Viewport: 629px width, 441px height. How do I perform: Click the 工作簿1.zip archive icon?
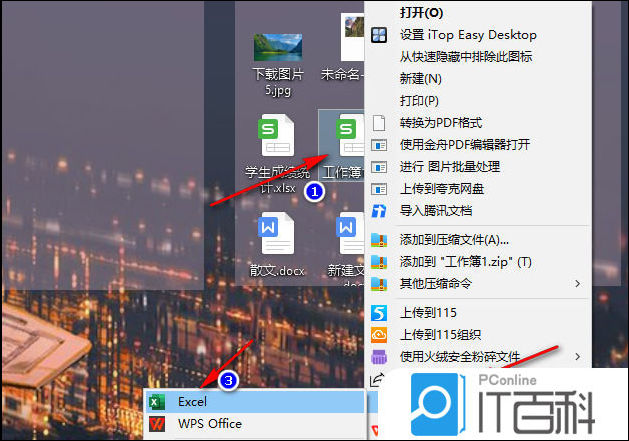pyautogui.click(x=379, y=262)
